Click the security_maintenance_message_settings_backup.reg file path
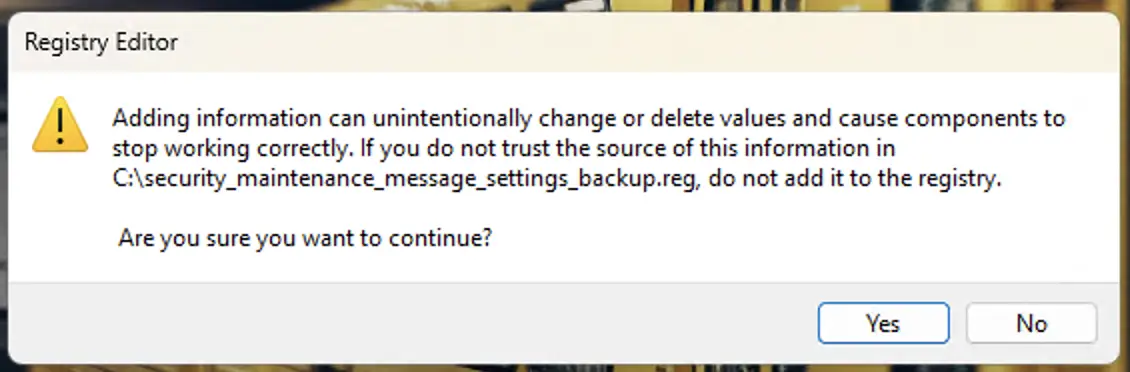The image size is (1130, 372). coord(406,180)
